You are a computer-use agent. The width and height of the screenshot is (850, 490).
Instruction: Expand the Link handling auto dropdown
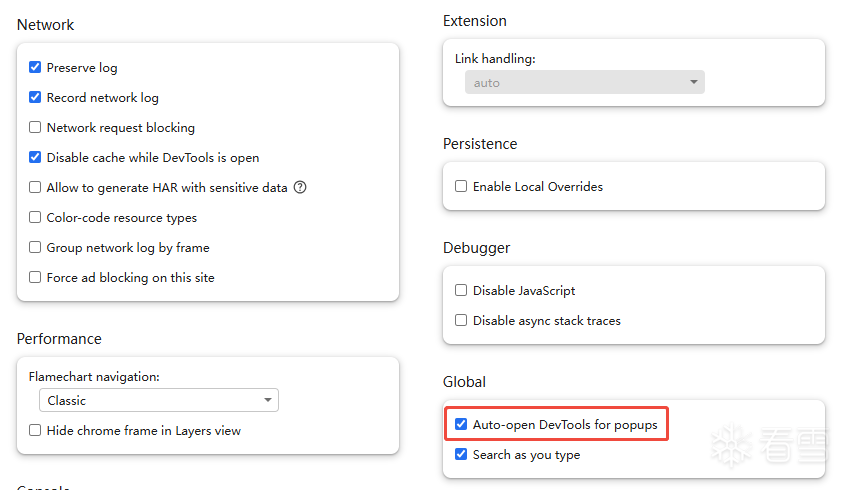(584, 83)
